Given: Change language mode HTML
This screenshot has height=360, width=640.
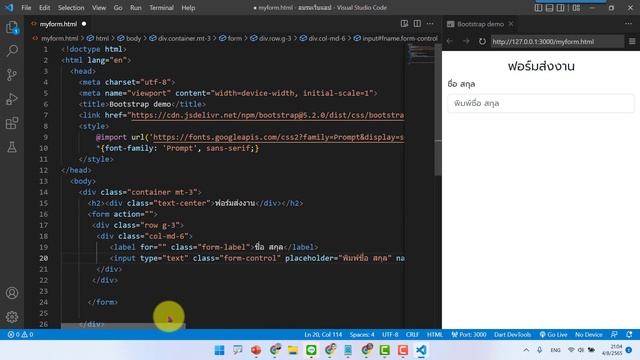Looking at the screenshot, I should (x=435, y=335).
